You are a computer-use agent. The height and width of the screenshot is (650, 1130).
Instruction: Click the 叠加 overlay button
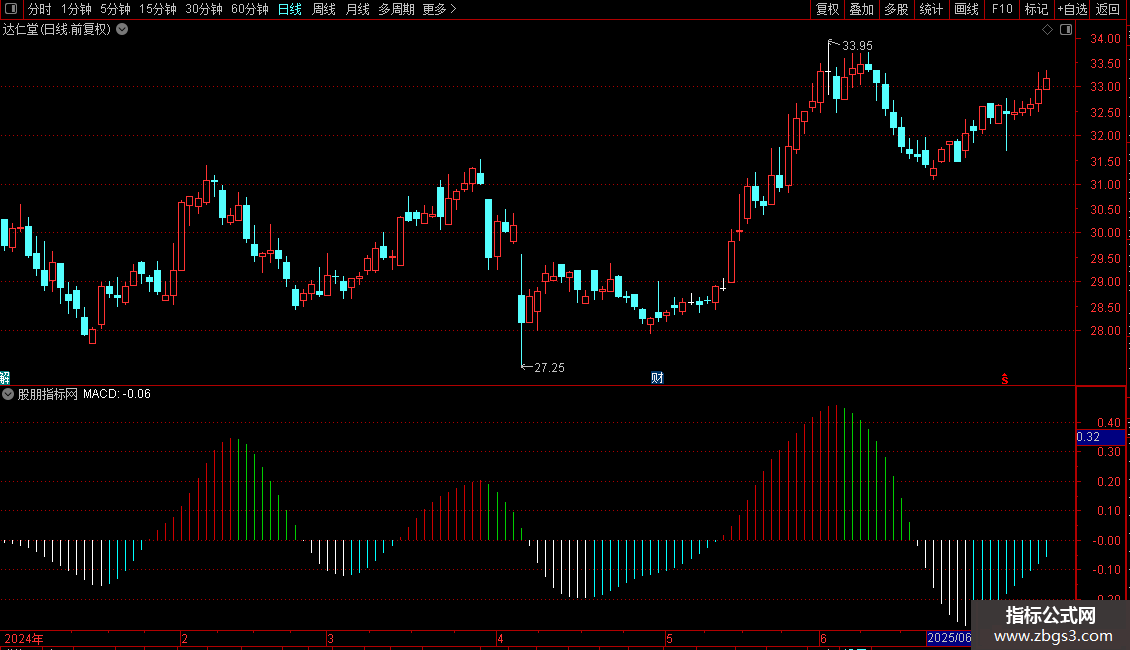861,9
